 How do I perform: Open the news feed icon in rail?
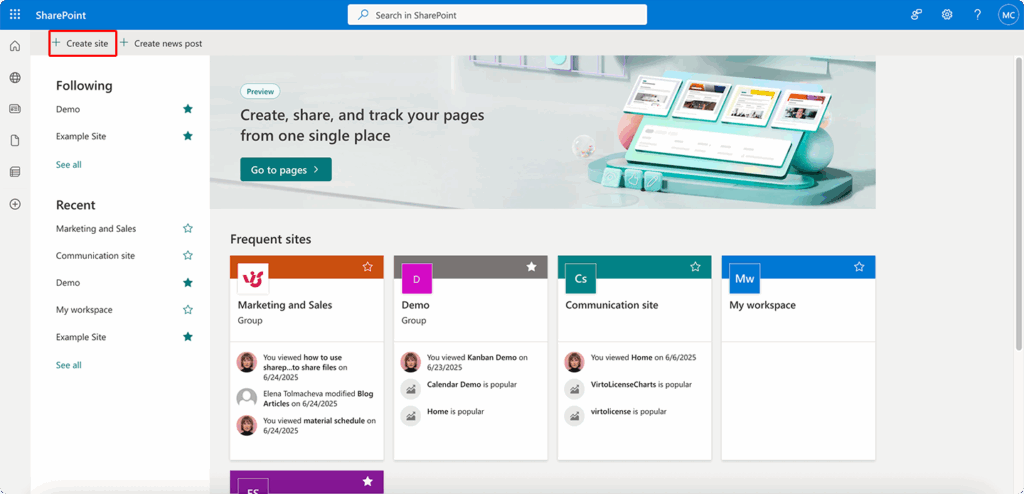pyautogui.click(x=15, y=109)
